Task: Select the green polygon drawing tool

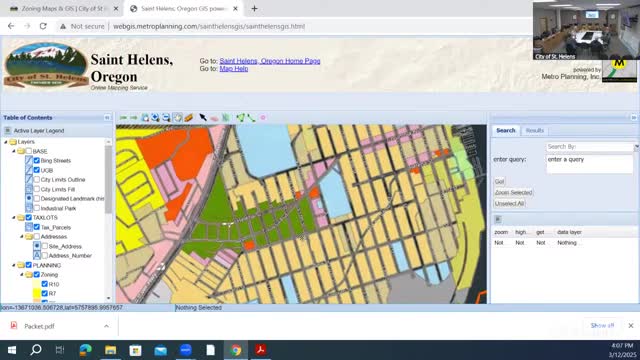Action: [x=240, y=118]
